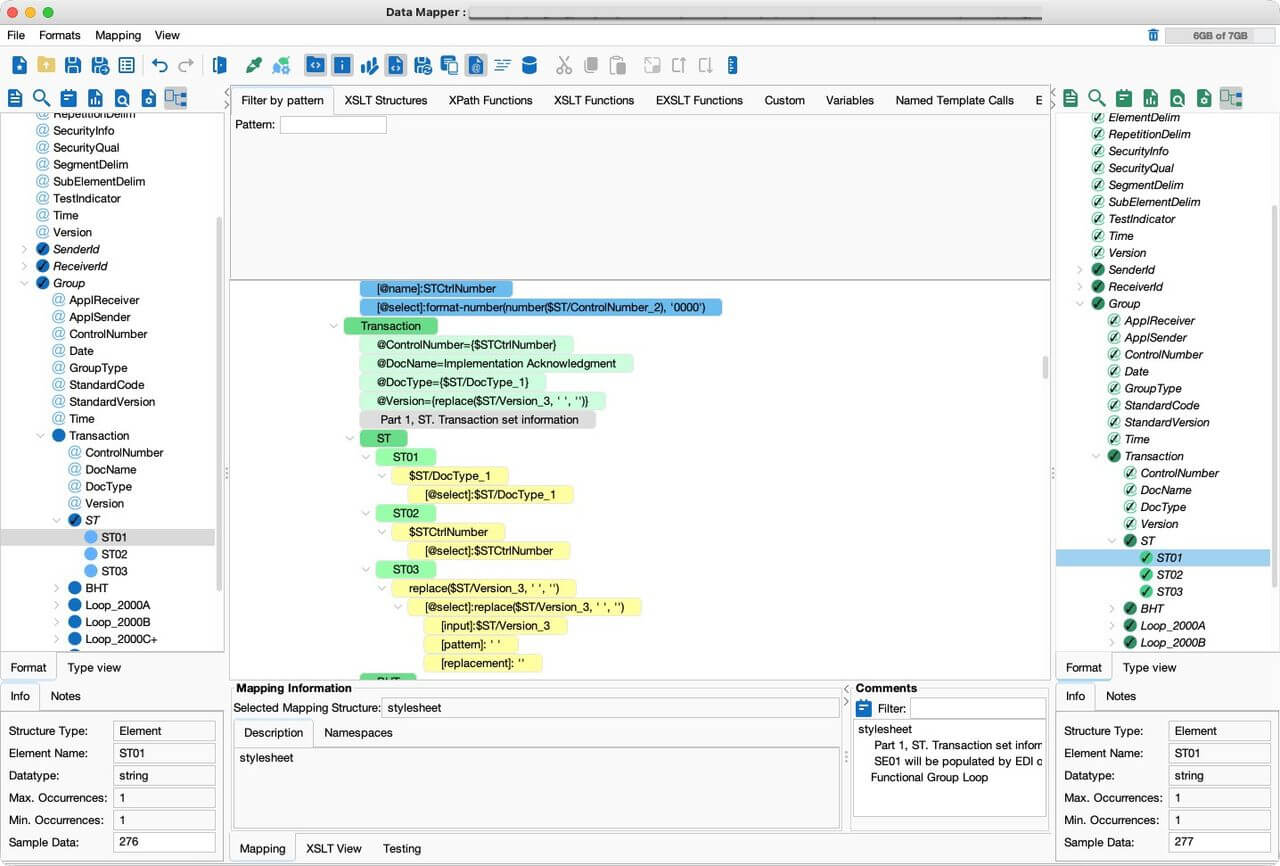Open the Mapping menu
Image resolution: width=1280 pixels, height=866 pixels.
click(x=118, y=35)
